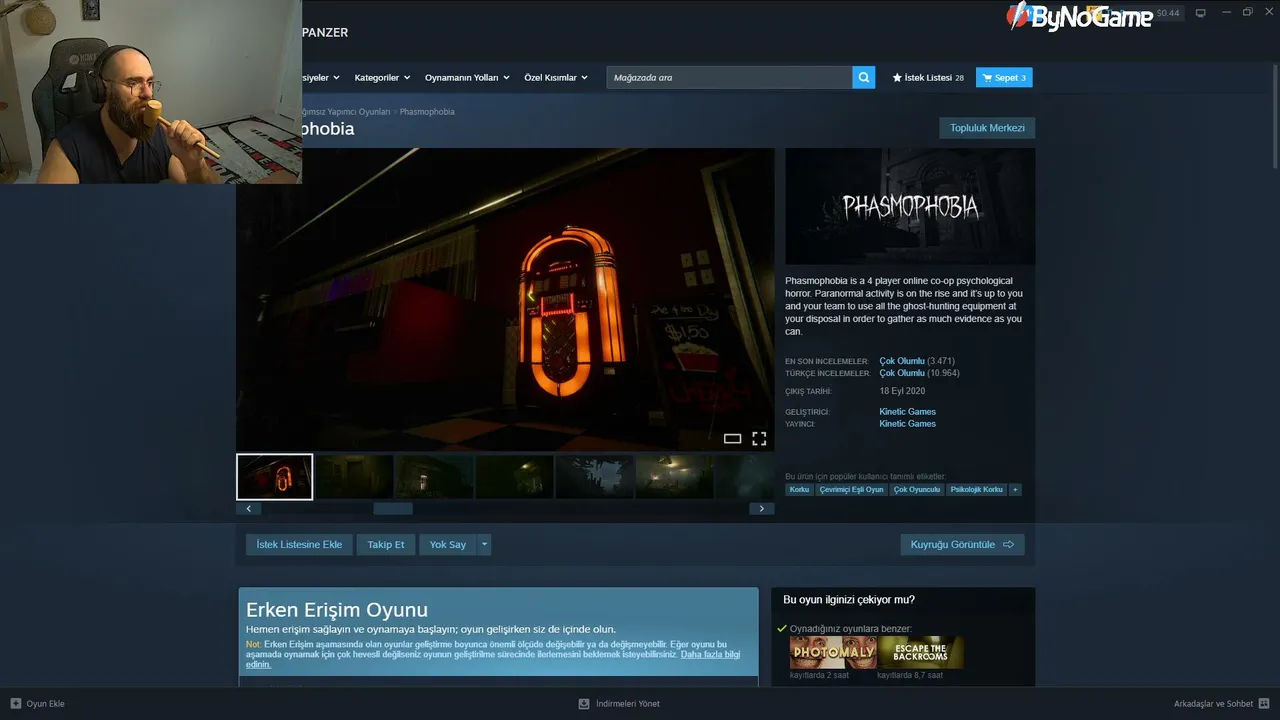Click the Big Picture mode monitor icon
This screenshot has width=1280, height=720.
(1201, 13)
